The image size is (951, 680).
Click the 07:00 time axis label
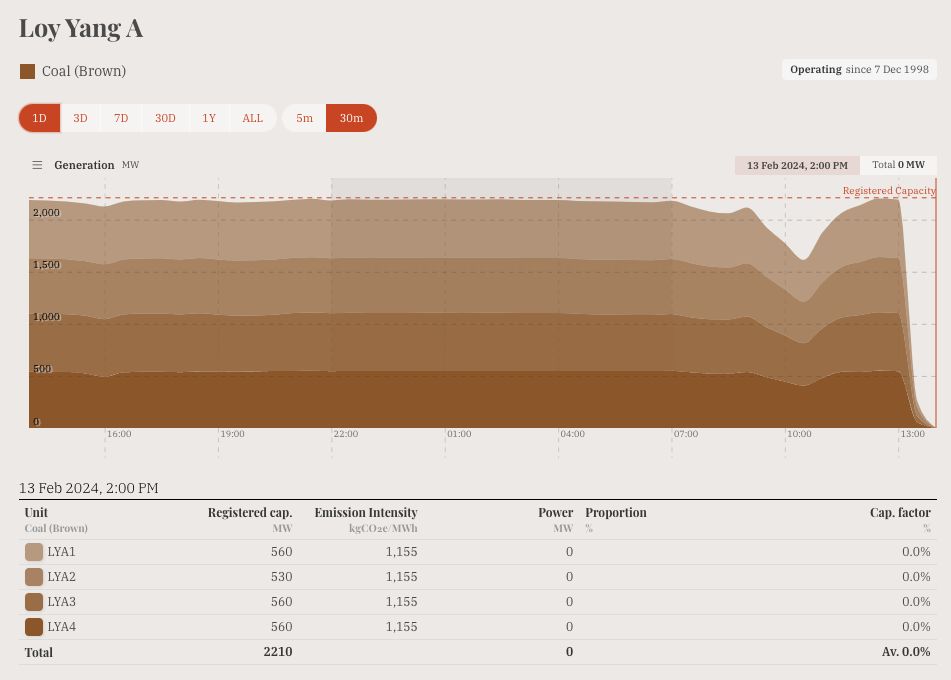click(686, 434)
